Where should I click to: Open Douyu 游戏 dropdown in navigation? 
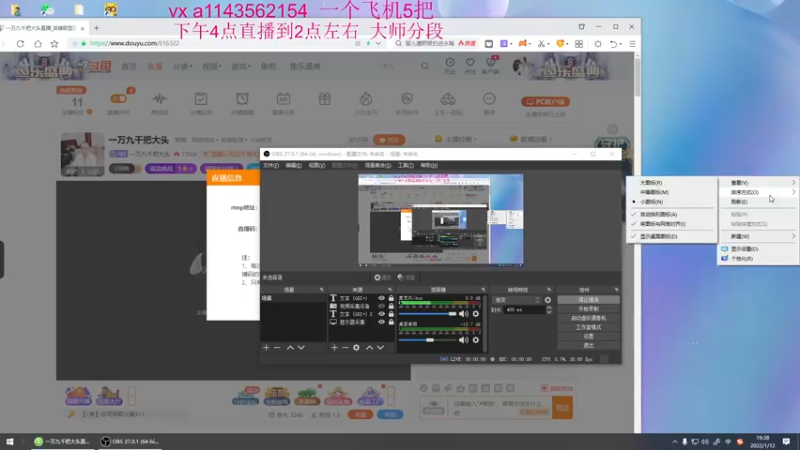(x=240, y=66)
